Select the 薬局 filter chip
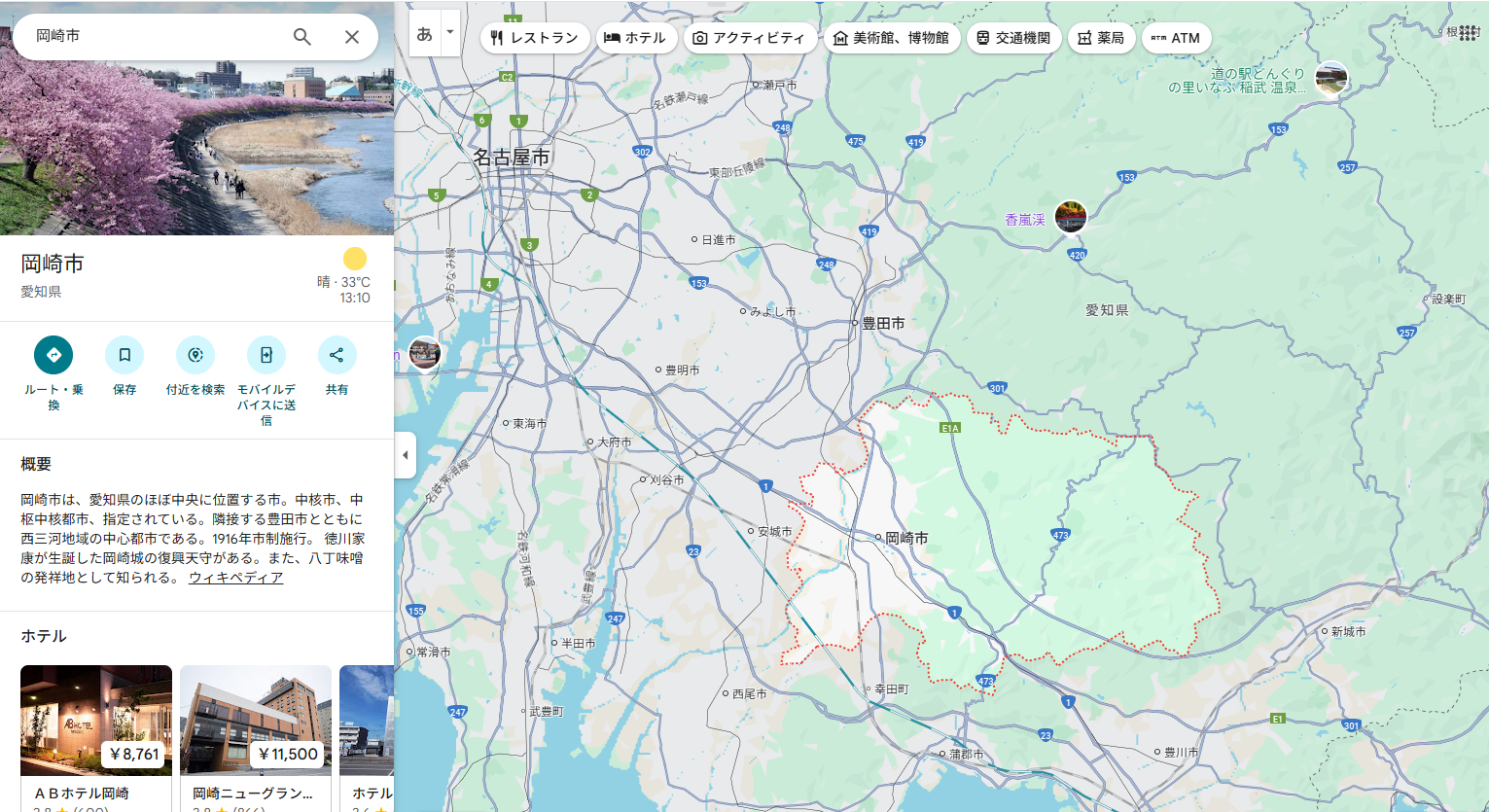 point(1101,38)
